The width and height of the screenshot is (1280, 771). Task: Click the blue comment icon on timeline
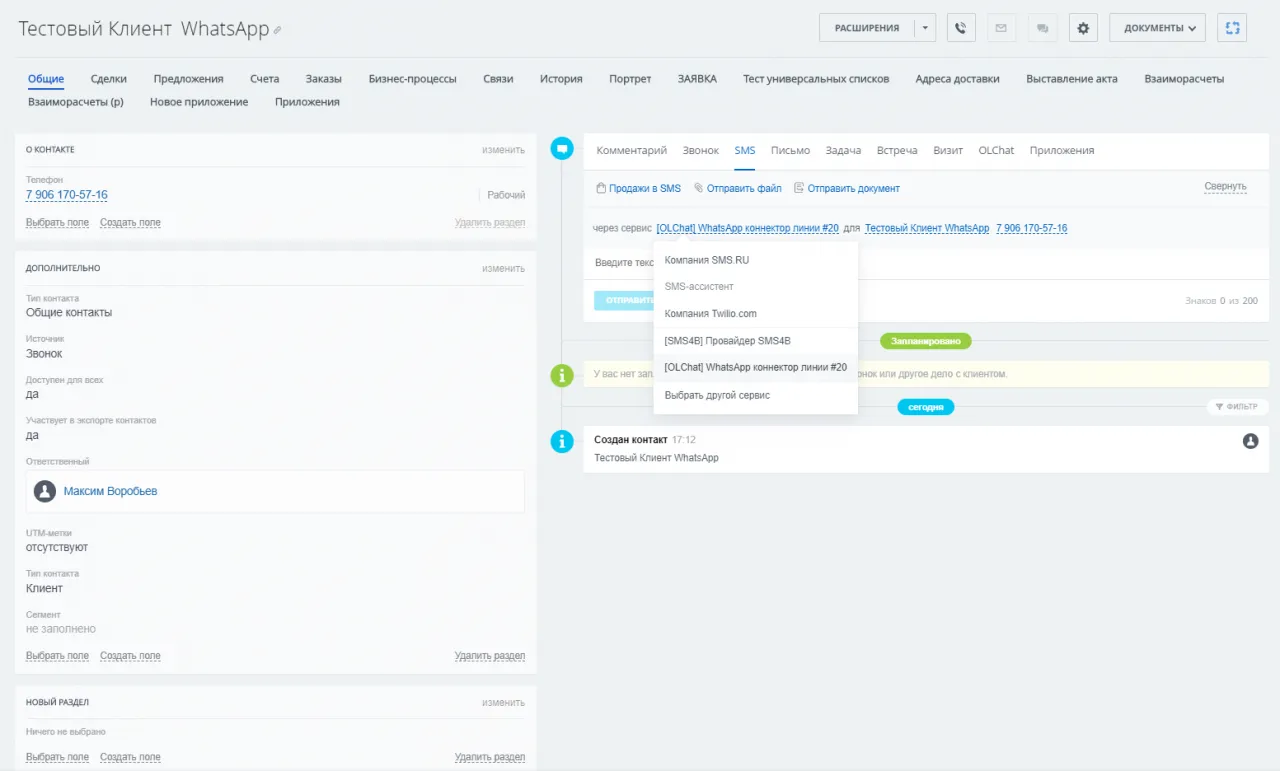point(562,149)
